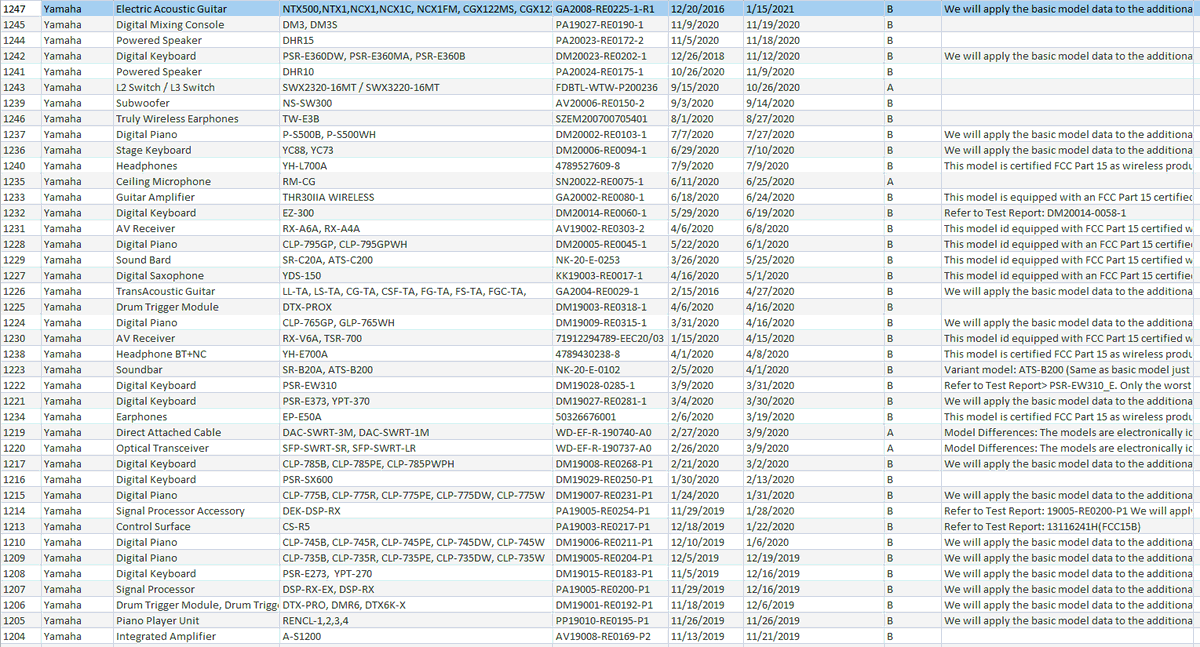
Task: Select the 'Optical Transceiver' cell
Action: (195, 448)
